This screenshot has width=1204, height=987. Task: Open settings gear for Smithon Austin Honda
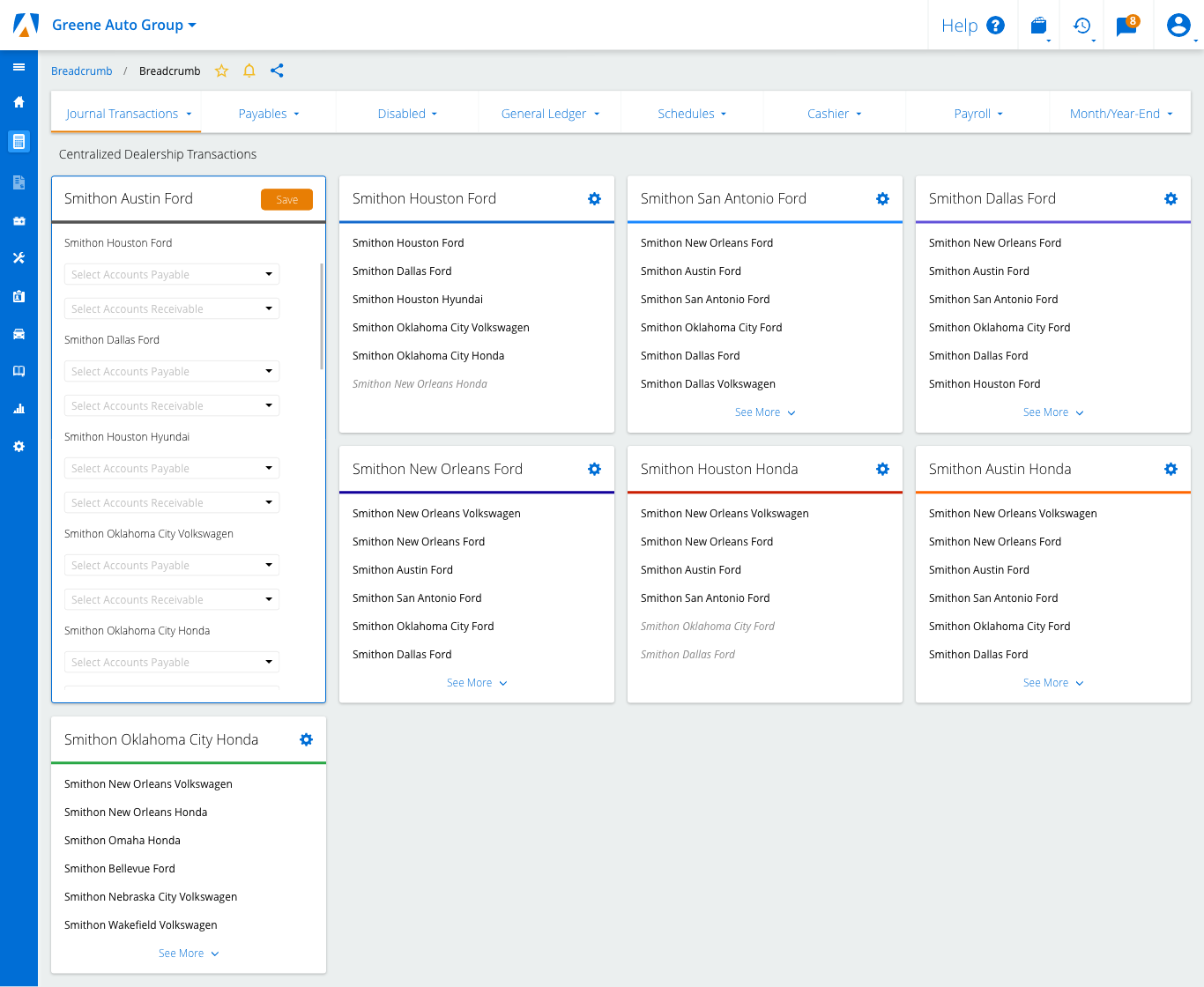(1171, 470)
